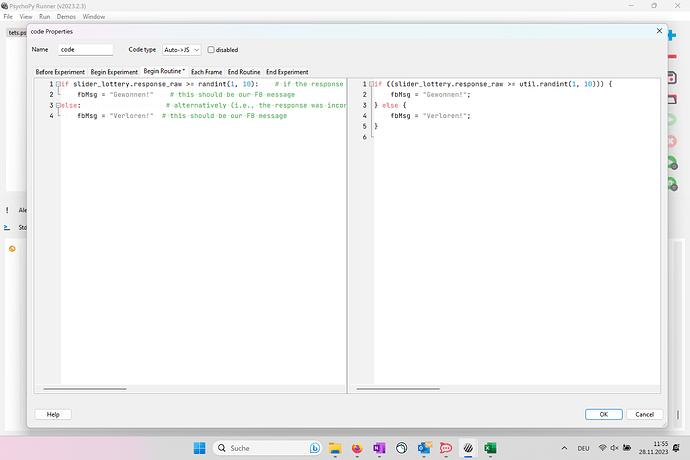Open the Code type dropdown
Screen dimensions: 690x460
[x=181, y=50]
